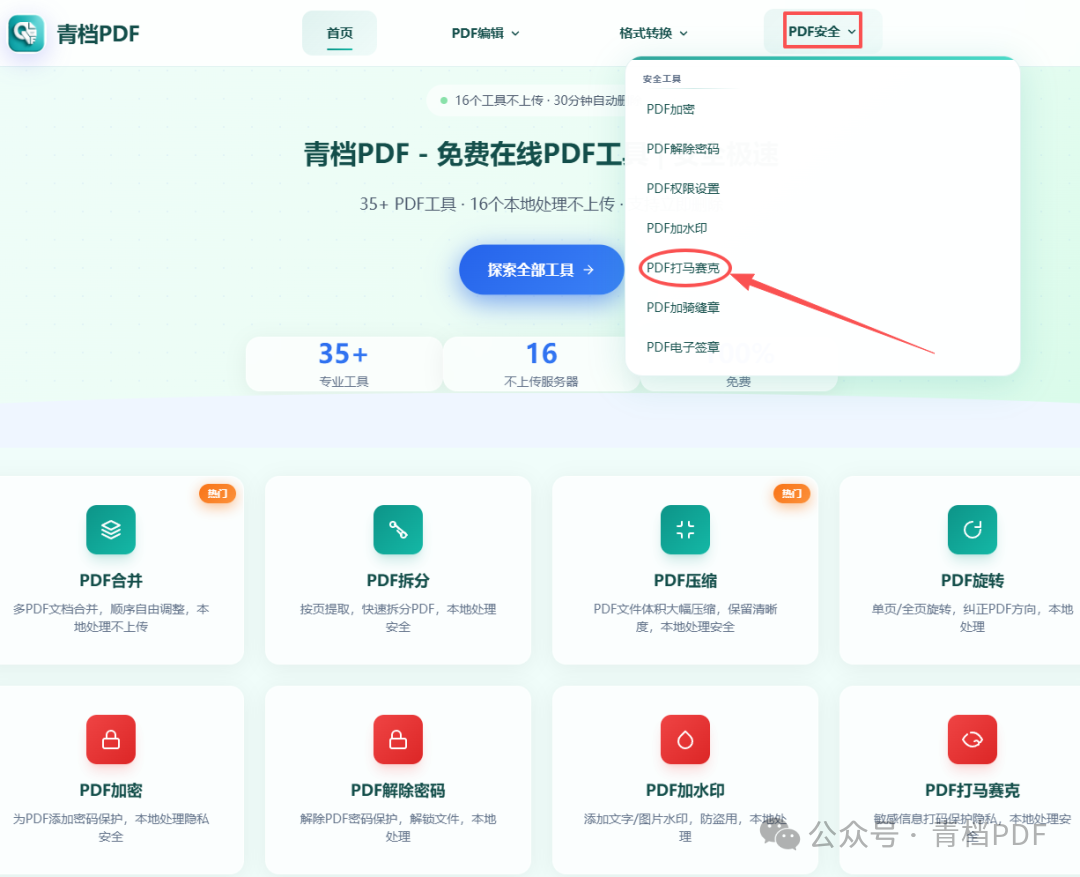Click the 热门 badge on PDF合并 card
Viewport: 1080px width, 877px height.
[x=218, y=493]
